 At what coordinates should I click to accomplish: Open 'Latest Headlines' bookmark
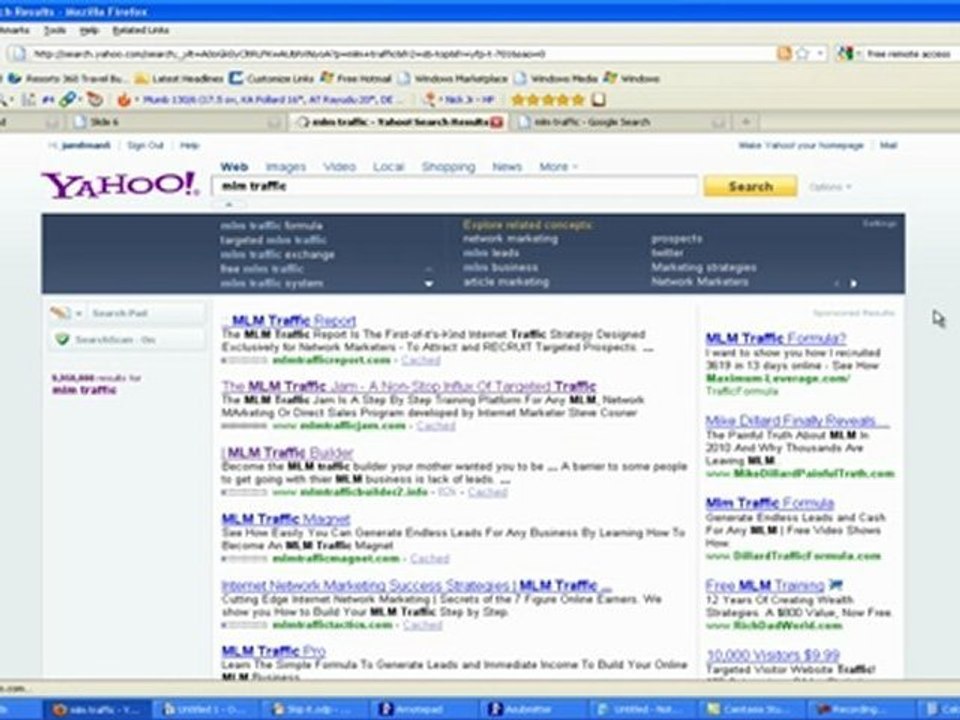click(179, 78)
